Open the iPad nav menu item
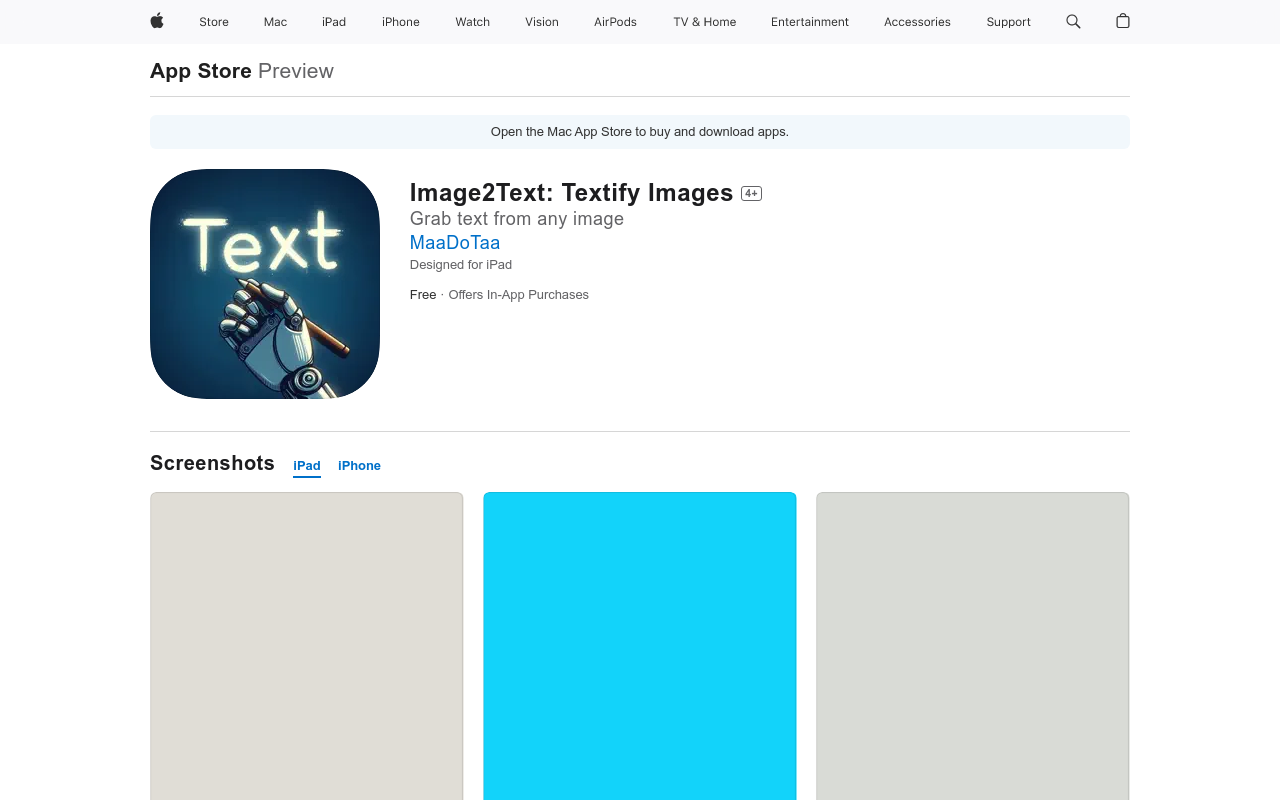1280x800 pixels. coord(334,22)
